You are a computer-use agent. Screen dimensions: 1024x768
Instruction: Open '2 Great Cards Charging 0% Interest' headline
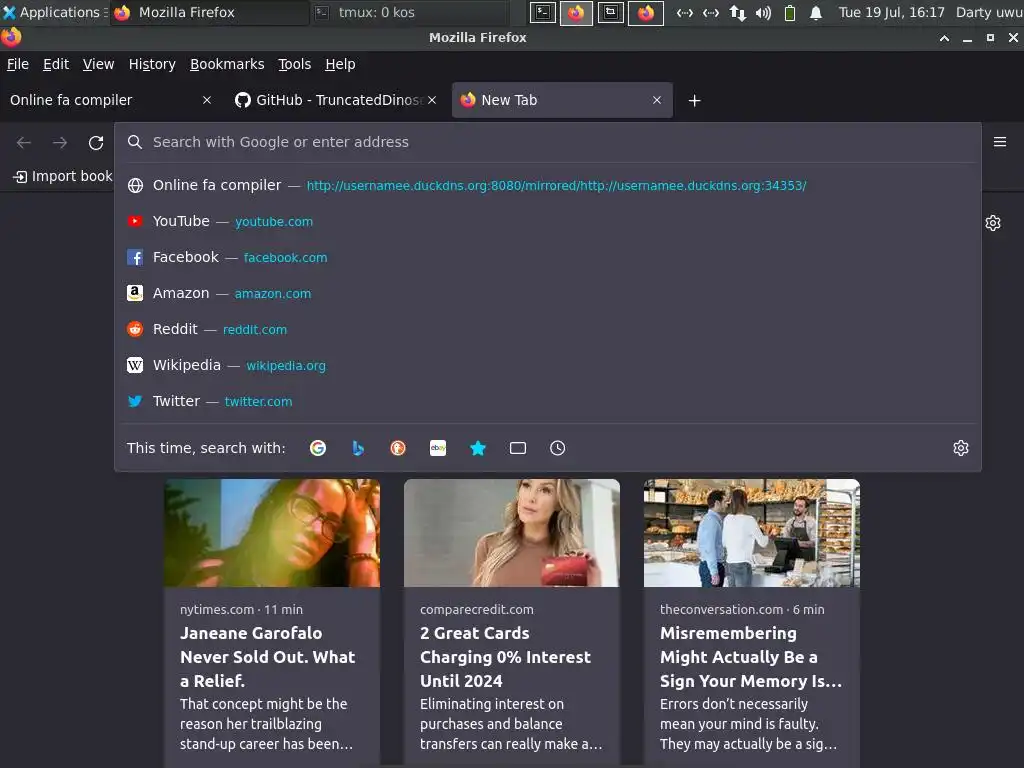click(x=505, y=657)
